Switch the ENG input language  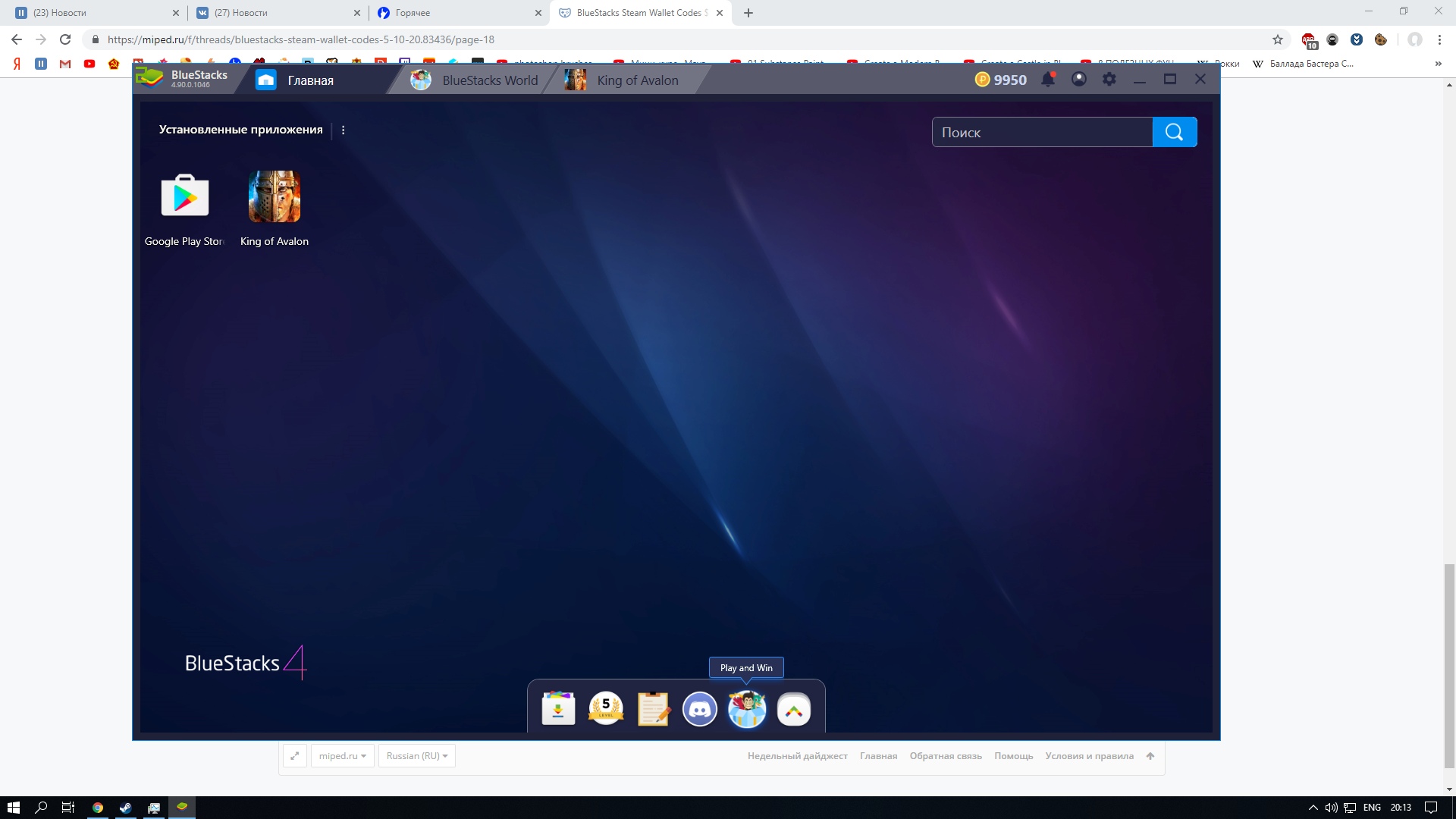1372,808
